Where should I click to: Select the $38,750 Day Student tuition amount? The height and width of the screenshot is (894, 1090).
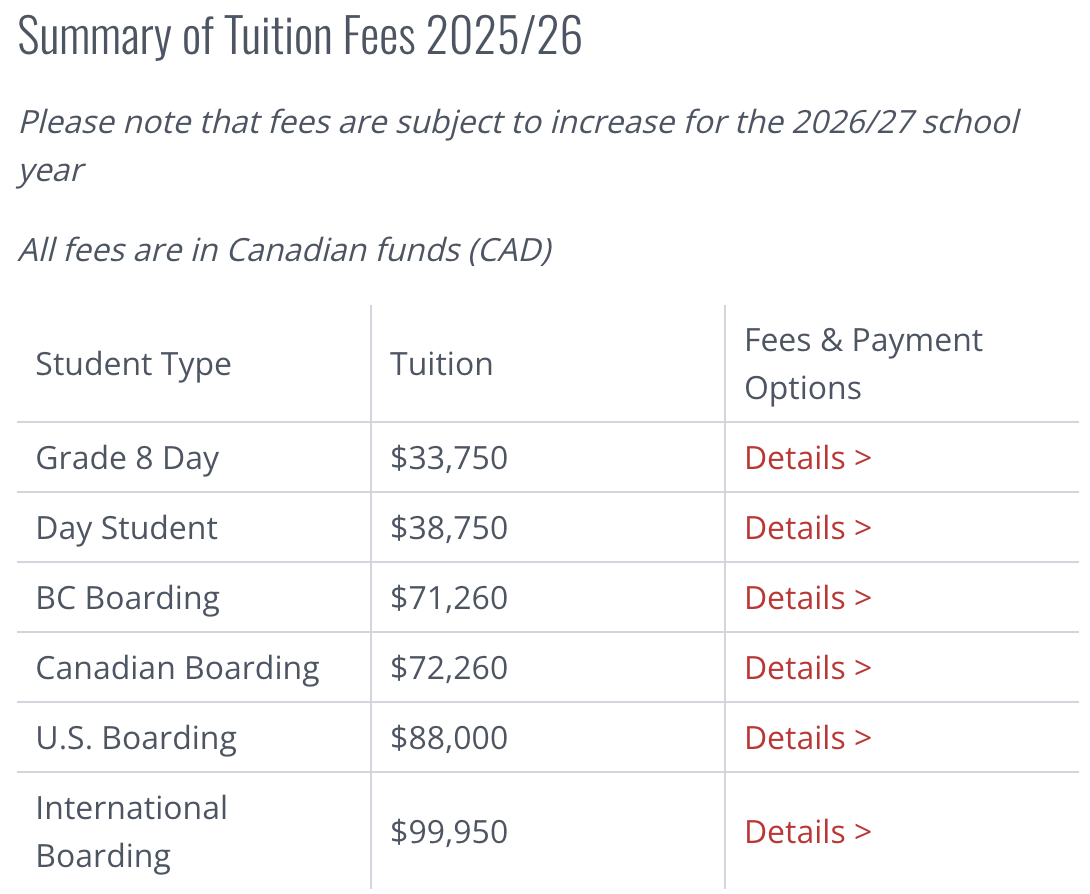(449, 528)
